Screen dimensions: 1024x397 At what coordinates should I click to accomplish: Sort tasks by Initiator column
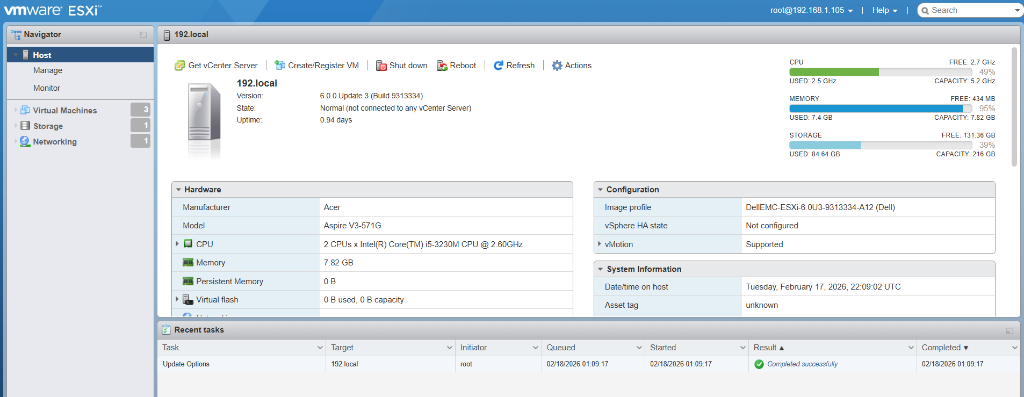tap(473, 347)
